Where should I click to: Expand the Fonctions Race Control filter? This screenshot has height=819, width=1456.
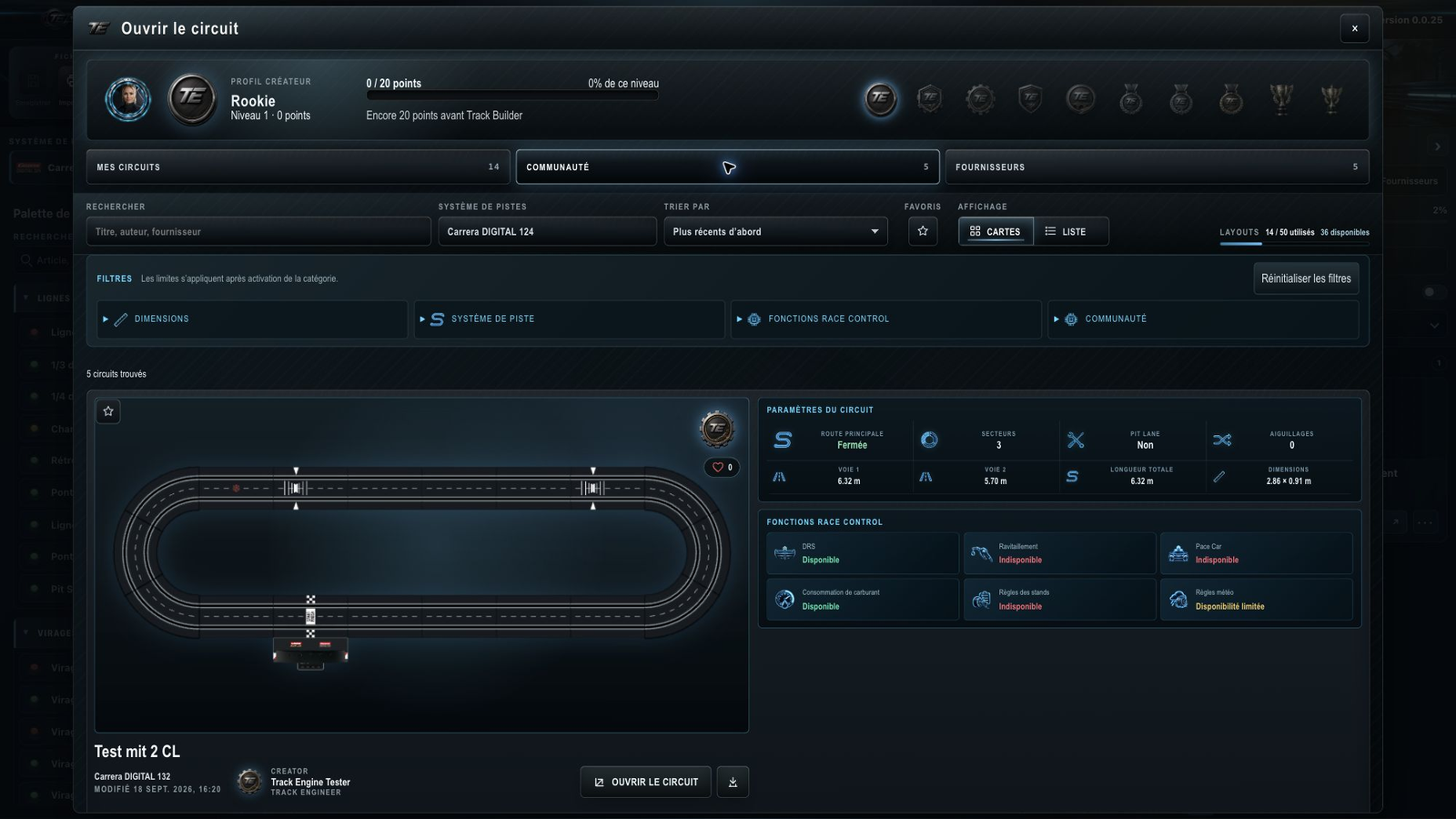(x=886, y=319)
